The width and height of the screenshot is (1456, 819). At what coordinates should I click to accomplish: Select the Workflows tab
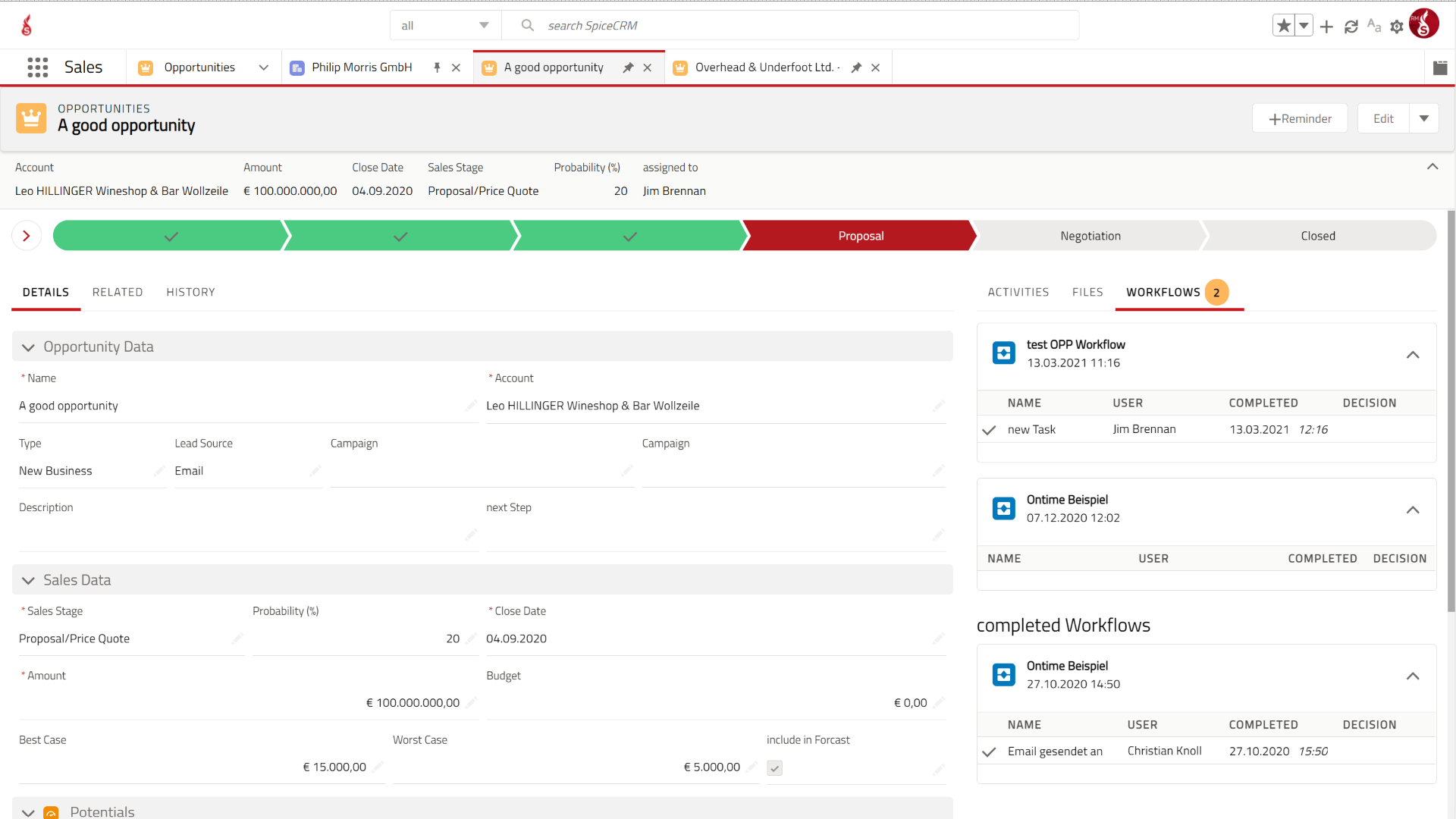pyautogui.click(x=1179, y=292)
